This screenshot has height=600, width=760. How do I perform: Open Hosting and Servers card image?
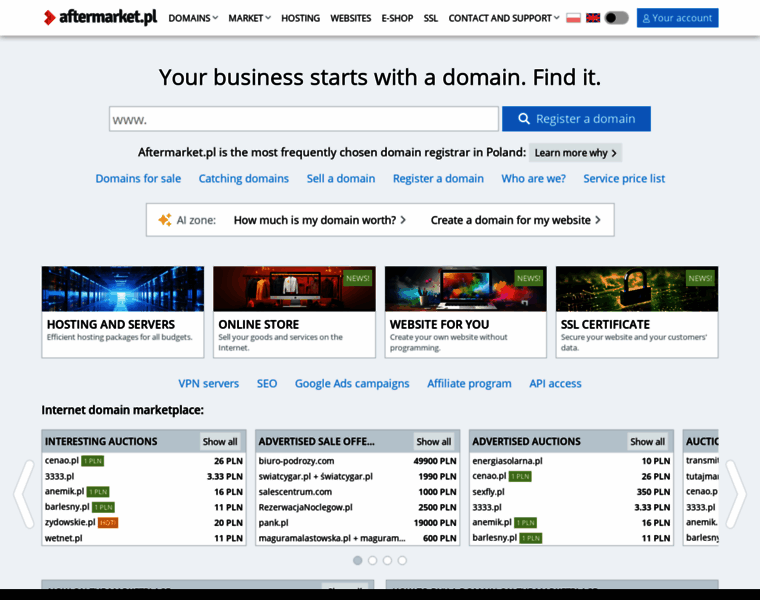pyautogui.click(x=123, y=289)
